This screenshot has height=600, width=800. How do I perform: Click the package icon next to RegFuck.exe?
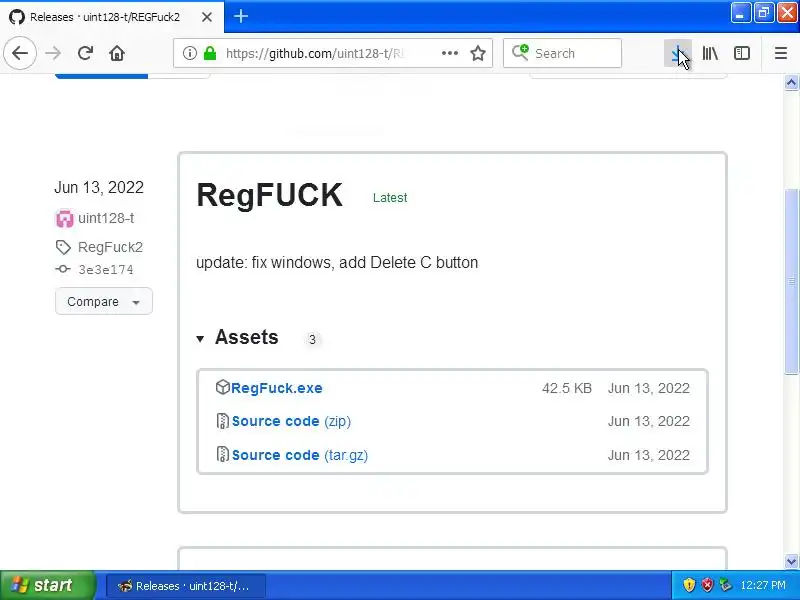click(222, 387)
